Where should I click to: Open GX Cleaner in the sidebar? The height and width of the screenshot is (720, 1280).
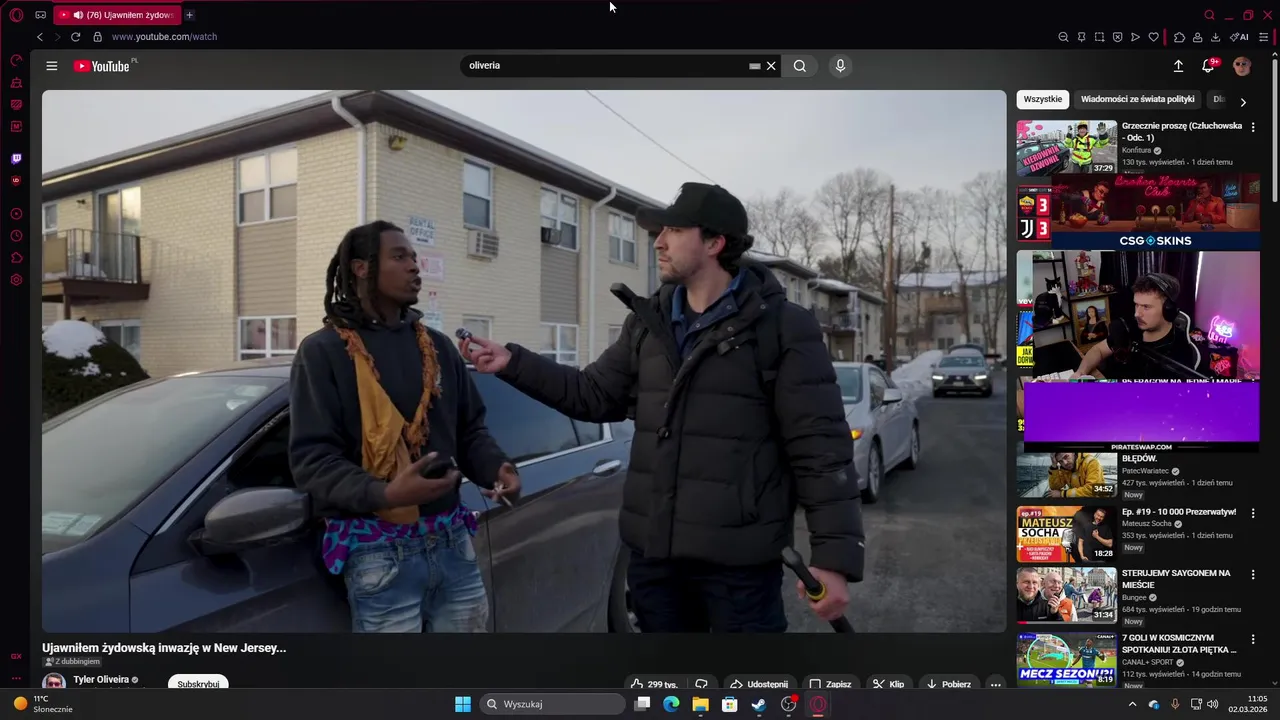tap(16, 83)
